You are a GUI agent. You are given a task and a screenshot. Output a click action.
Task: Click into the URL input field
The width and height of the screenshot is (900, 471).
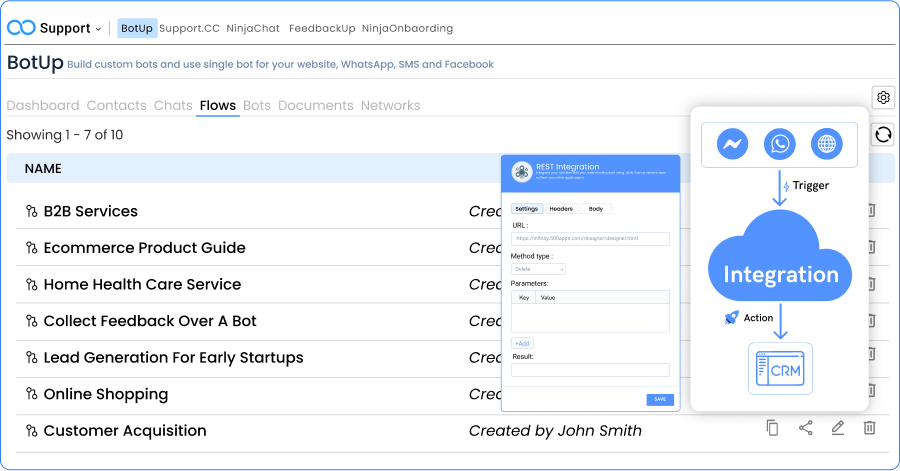click(590, 239)
